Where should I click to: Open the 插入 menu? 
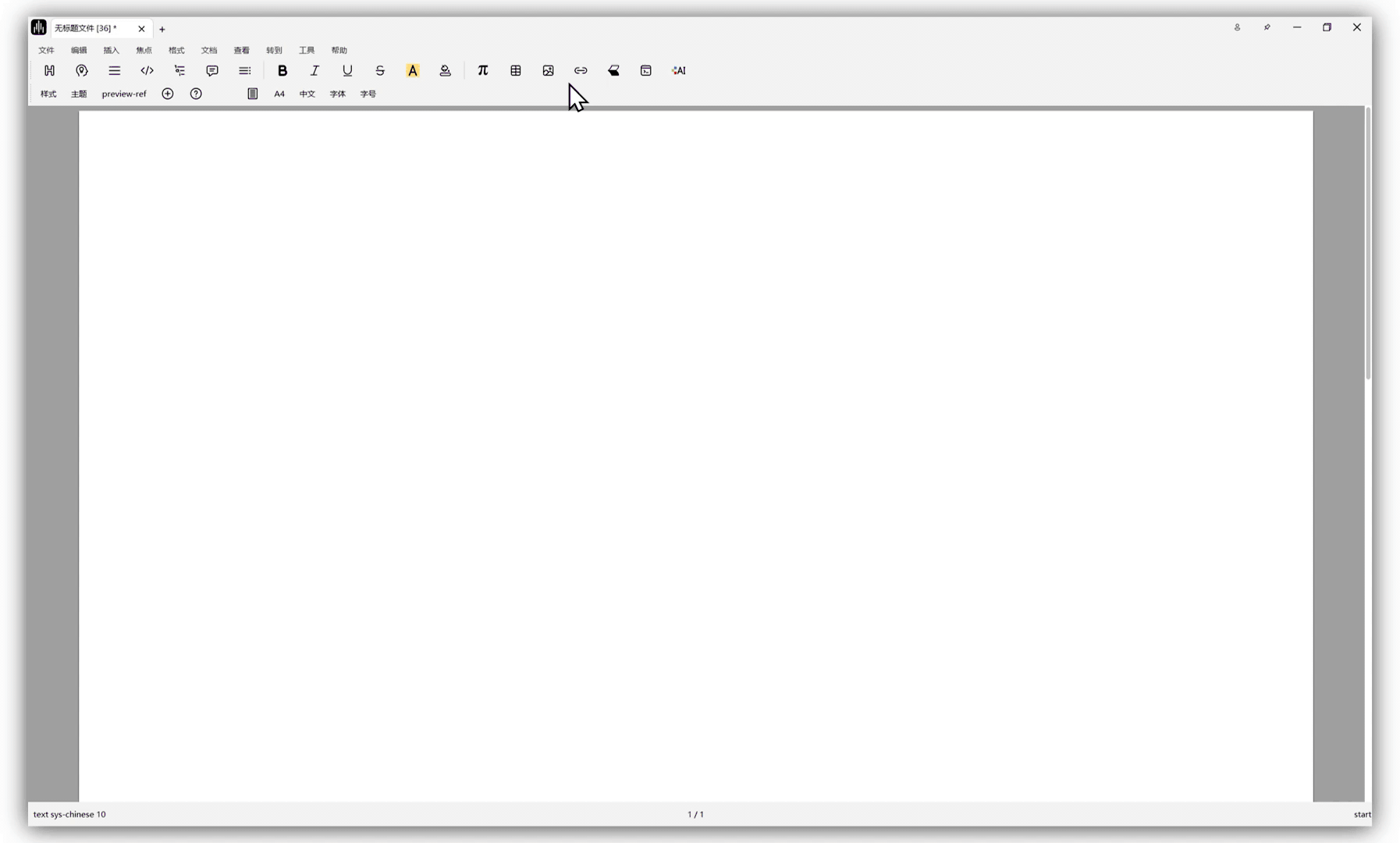(112, 50)
